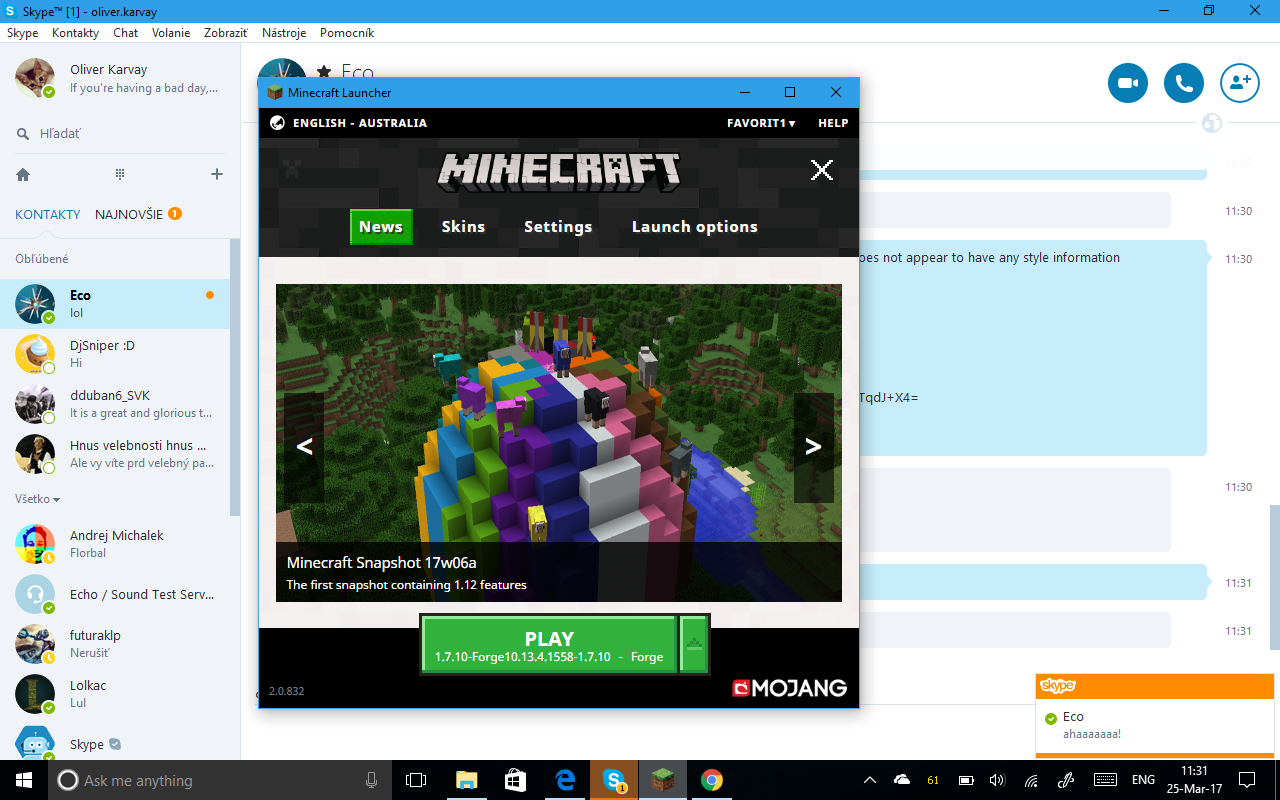
Task: Select the Hnus velebnosti hnus contact
Action: click(115, 454)
